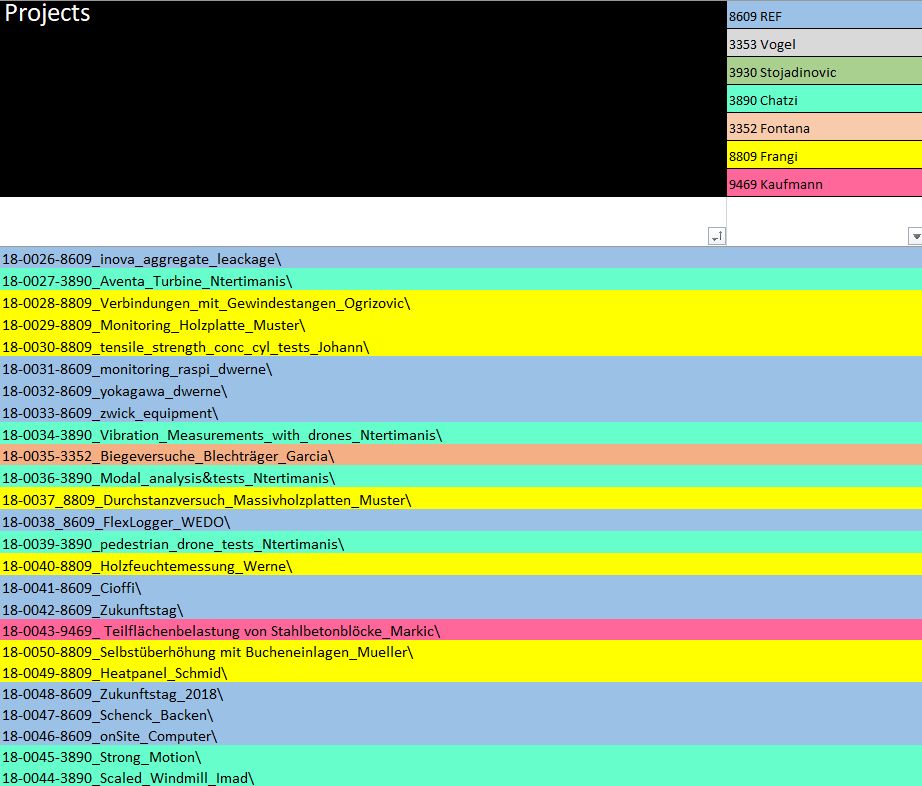
Task: Select row 18-0029-8809_Monitoring_Holzplatte_Muster
Action: pos(461,324)
